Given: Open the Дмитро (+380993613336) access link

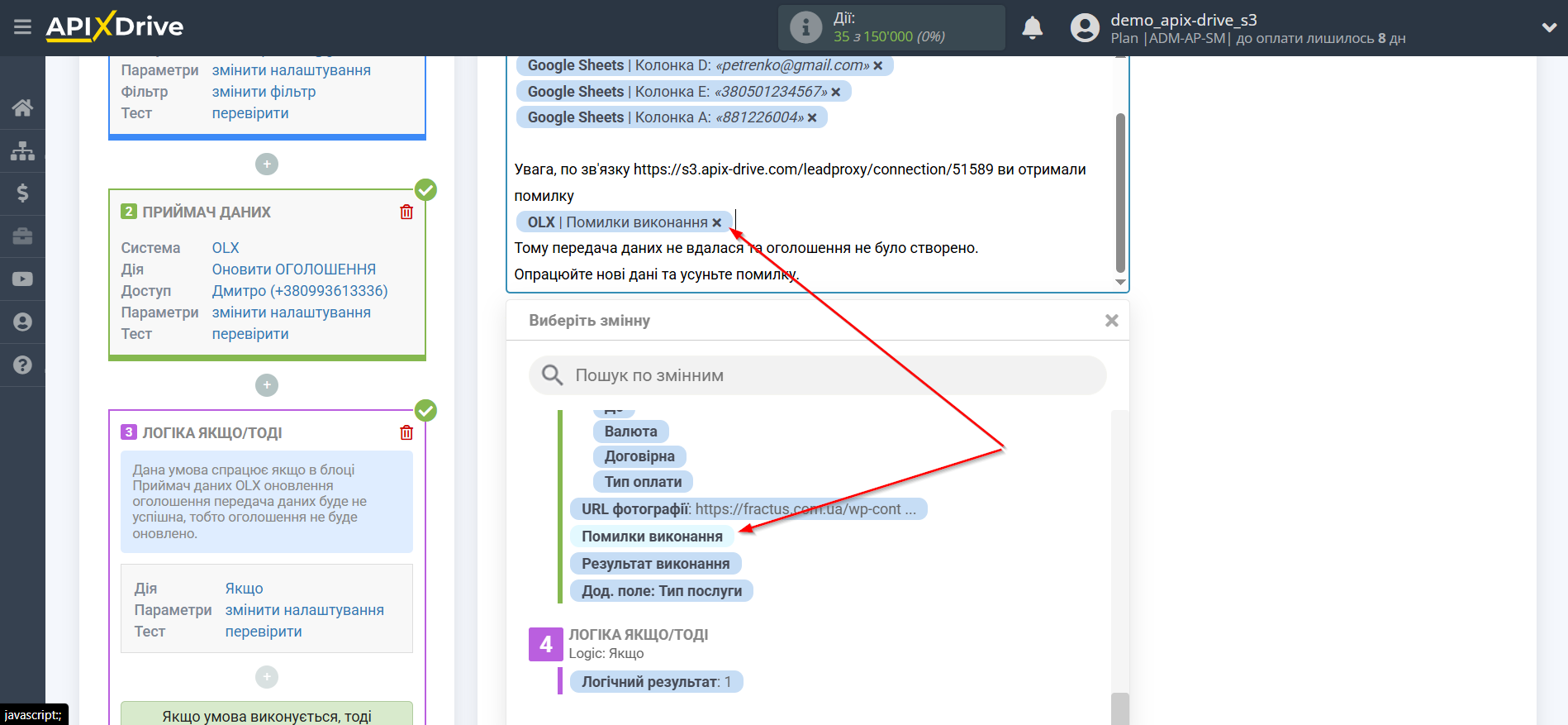Looking at the screenshot, I should (x=300, y=291).
